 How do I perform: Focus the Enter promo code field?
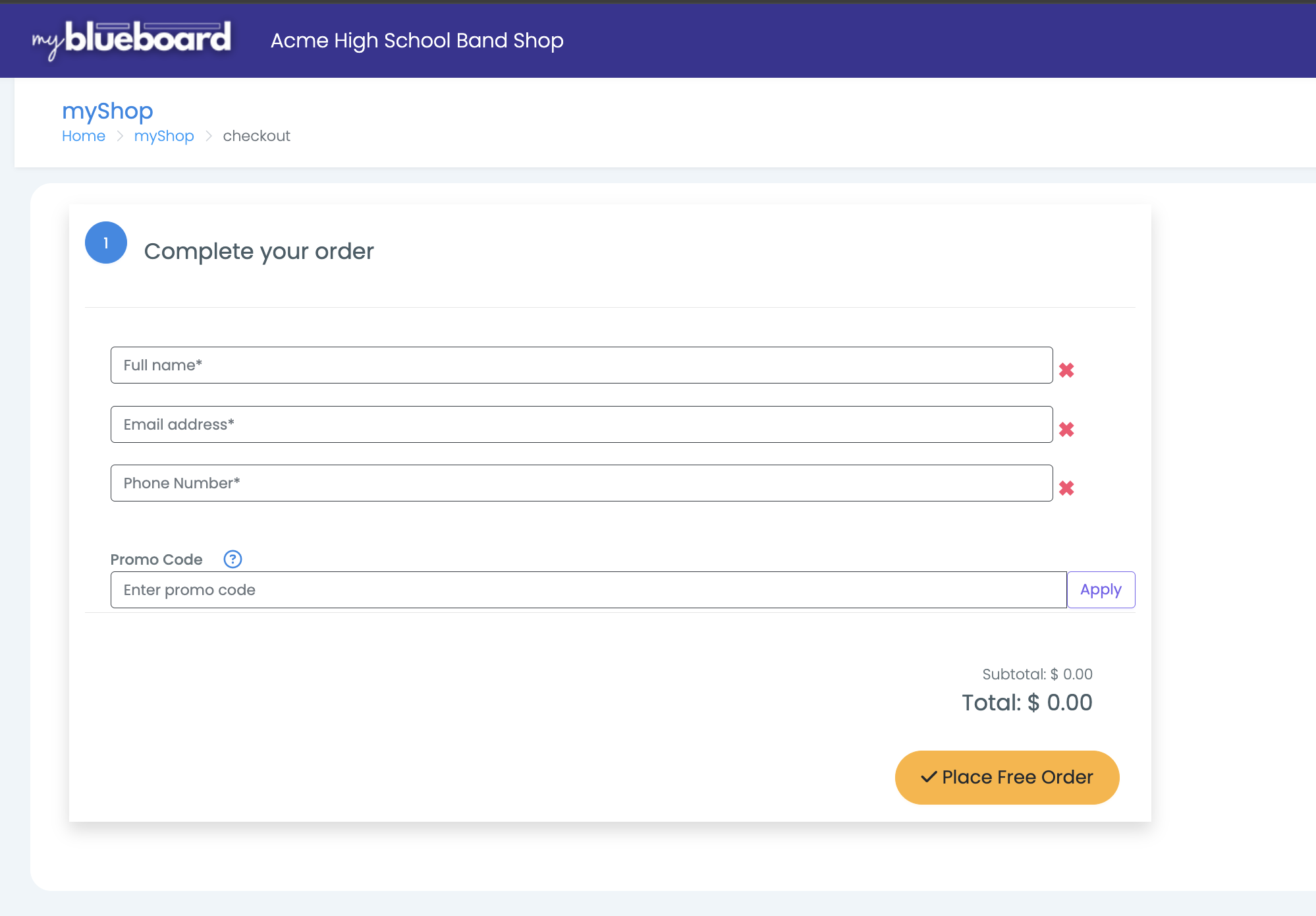tap(588, 590)
